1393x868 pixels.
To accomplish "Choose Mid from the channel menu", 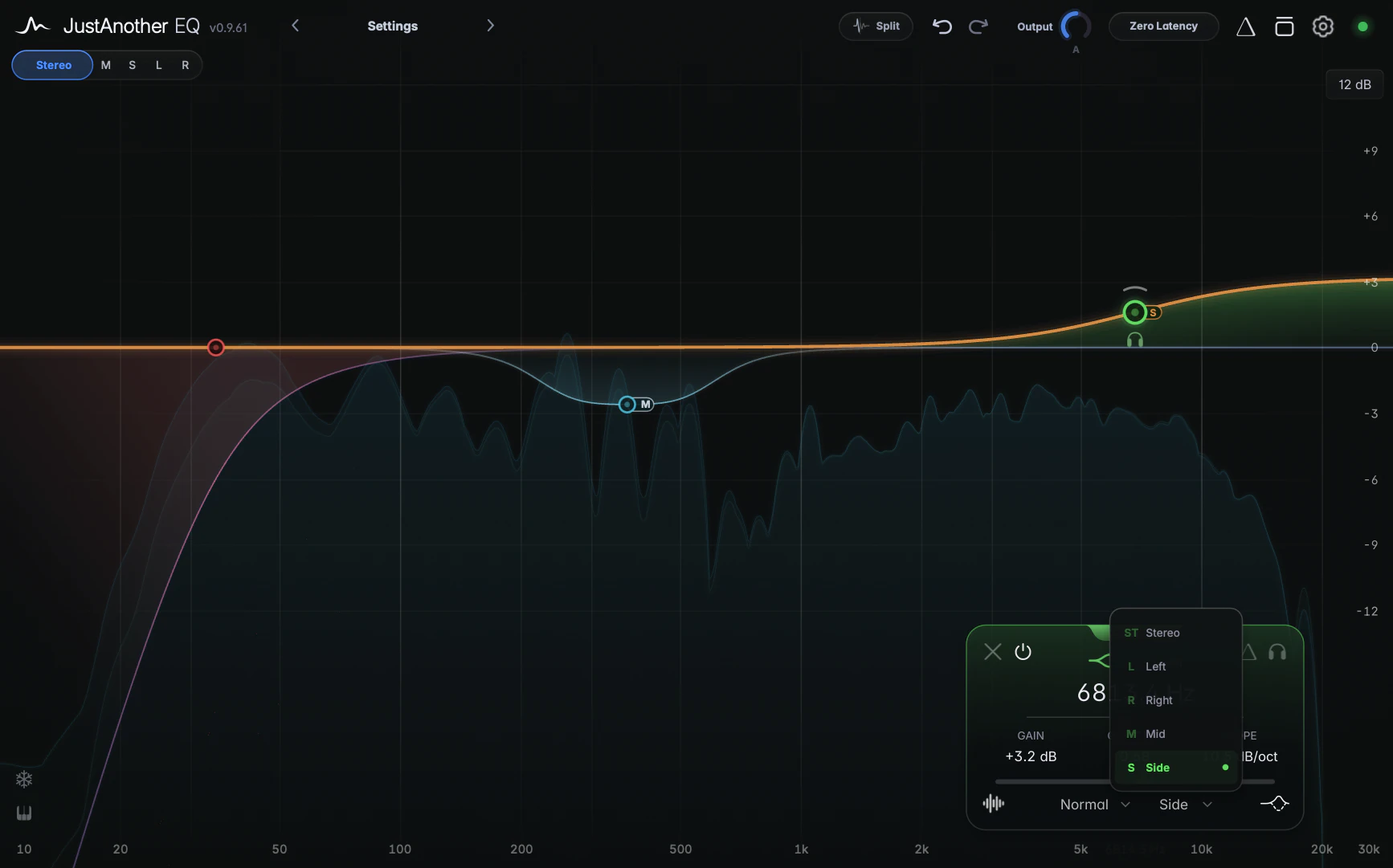I will tap(1175, 734).
